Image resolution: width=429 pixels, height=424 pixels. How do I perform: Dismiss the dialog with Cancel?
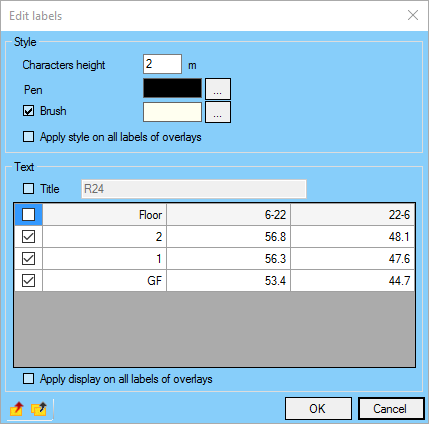point(391,408)
